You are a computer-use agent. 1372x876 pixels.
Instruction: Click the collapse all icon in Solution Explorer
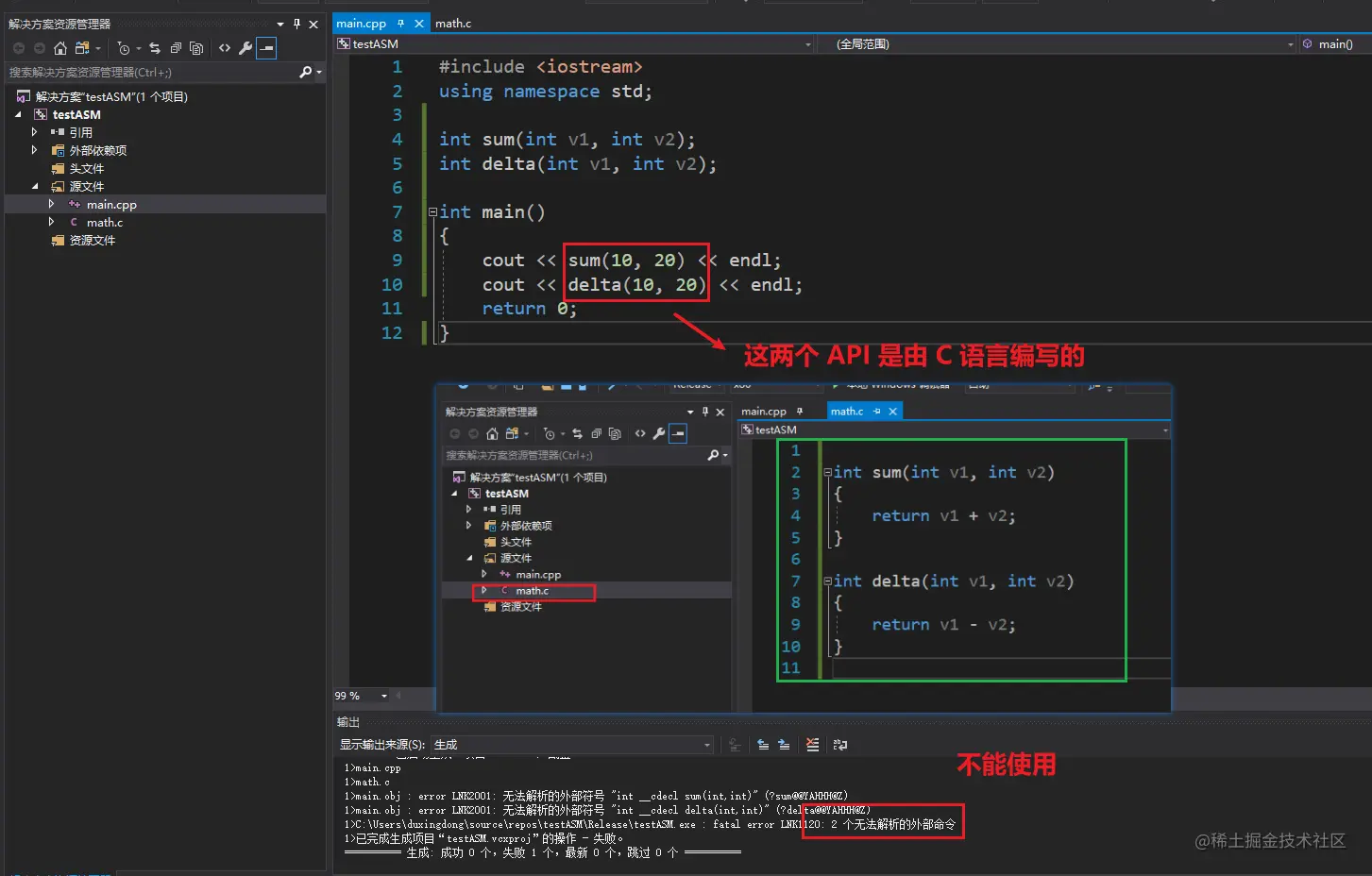point(176,48)
